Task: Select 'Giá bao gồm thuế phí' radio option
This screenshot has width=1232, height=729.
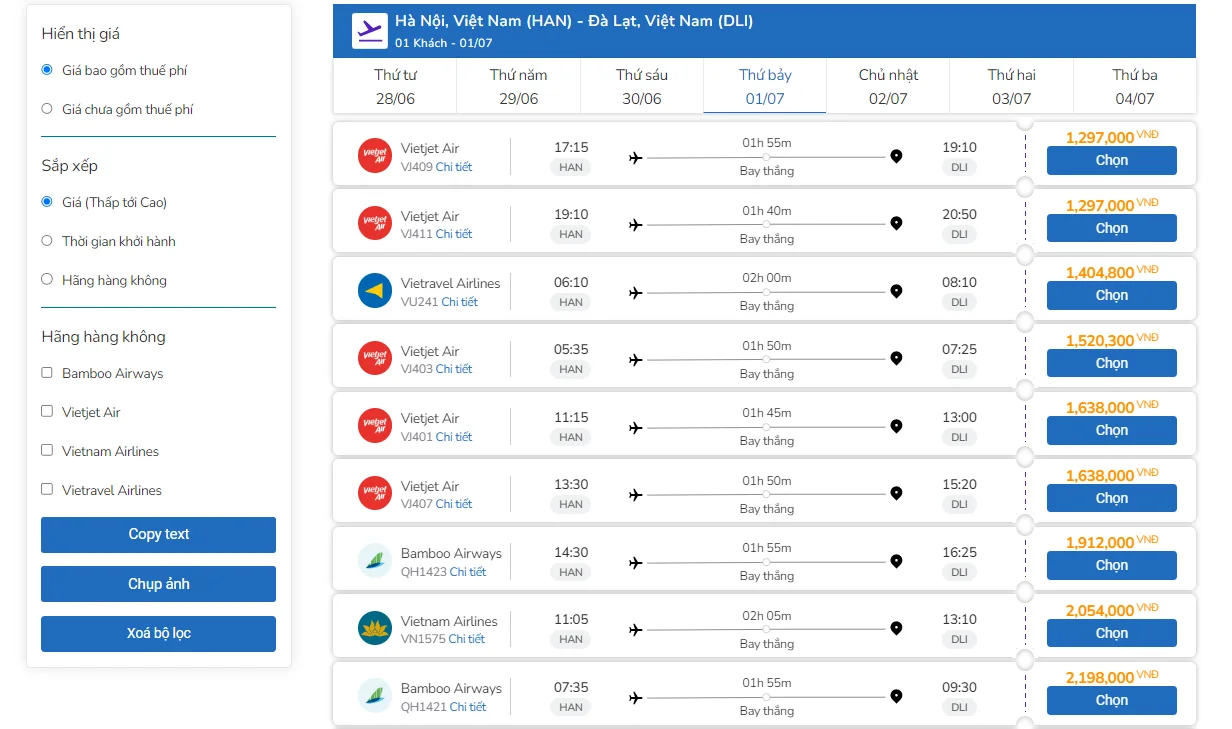Action: [47, 70]
